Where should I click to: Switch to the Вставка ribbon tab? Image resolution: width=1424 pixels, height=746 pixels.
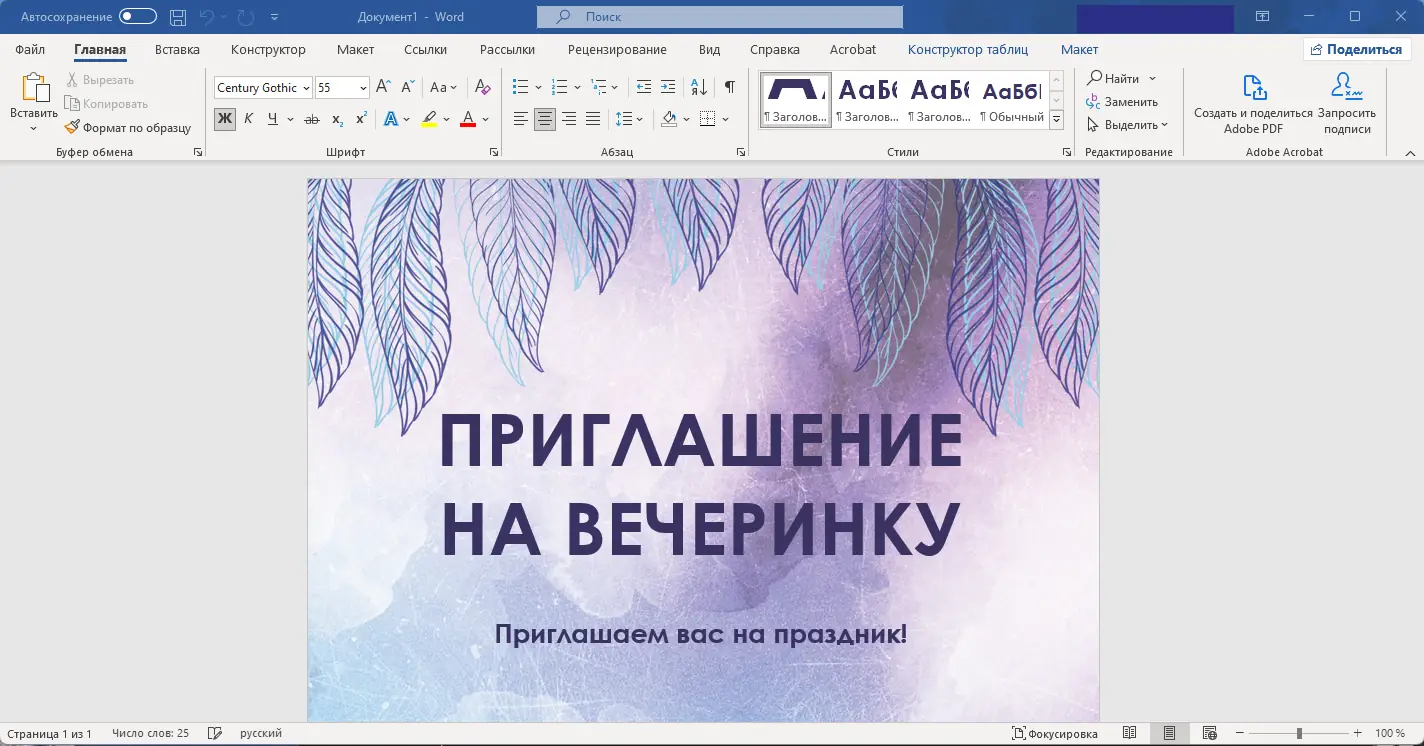point(176,49)
